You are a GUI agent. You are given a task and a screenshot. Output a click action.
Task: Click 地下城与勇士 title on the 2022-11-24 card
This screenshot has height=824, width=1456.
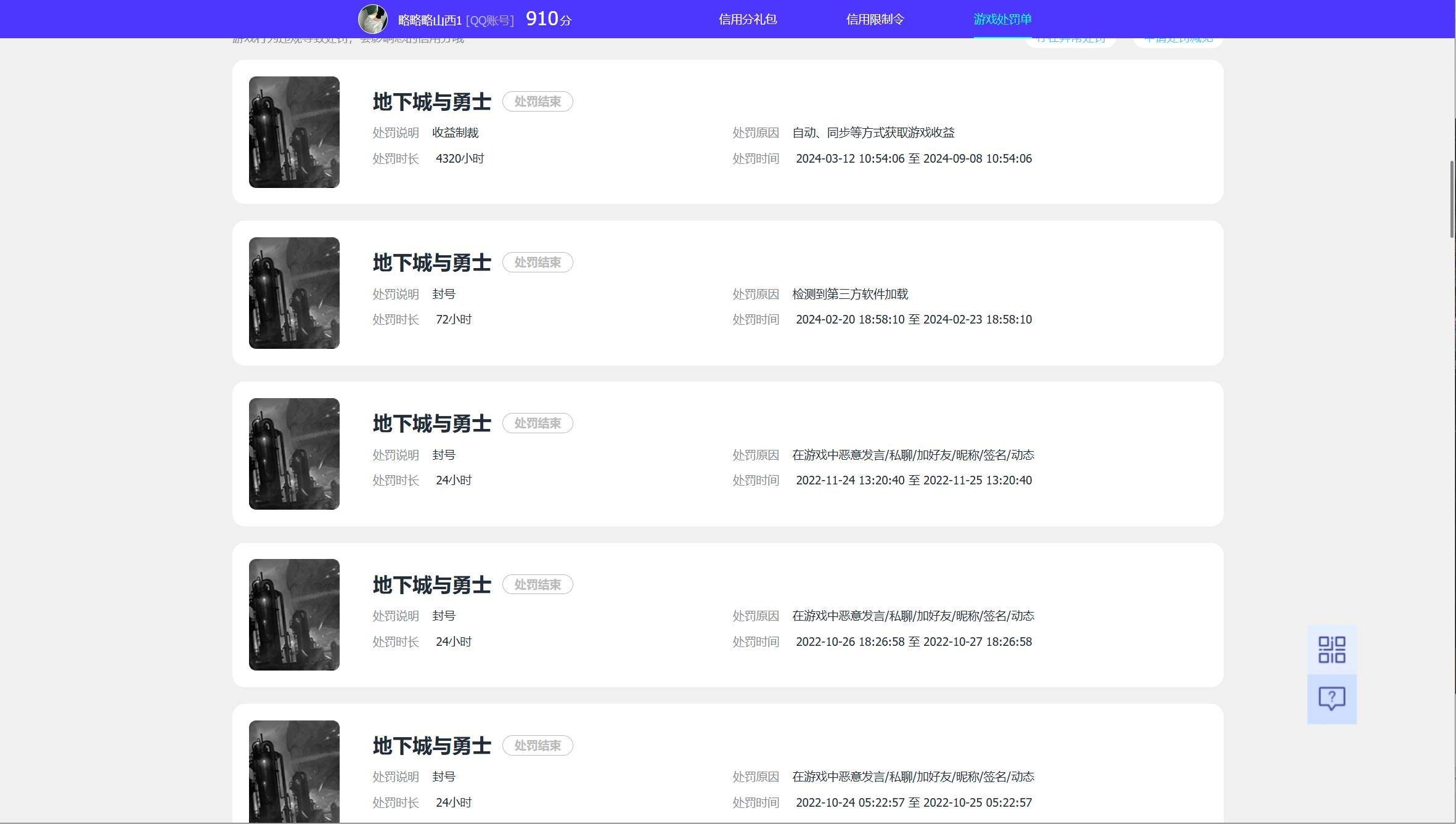click(x=431, y=423)
